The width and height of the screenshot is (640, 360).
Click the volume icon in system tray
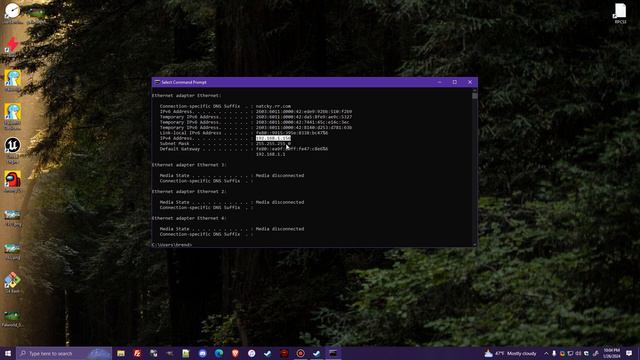point(578,353)
